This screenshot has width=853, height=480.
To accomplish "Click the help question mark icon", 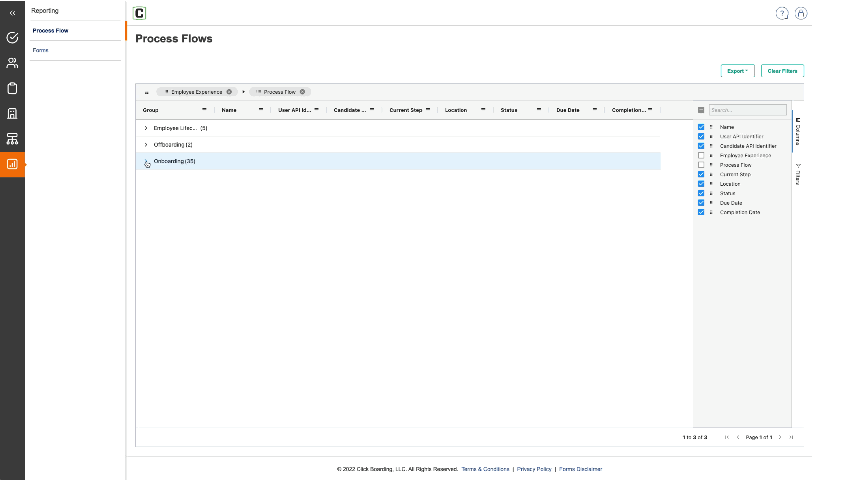I will pyautogui.click(x=782, y=13).
